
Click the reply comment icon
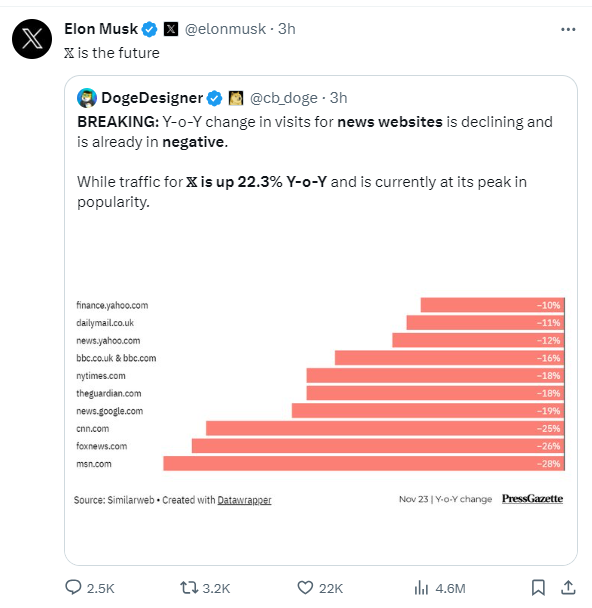point(73,587)
